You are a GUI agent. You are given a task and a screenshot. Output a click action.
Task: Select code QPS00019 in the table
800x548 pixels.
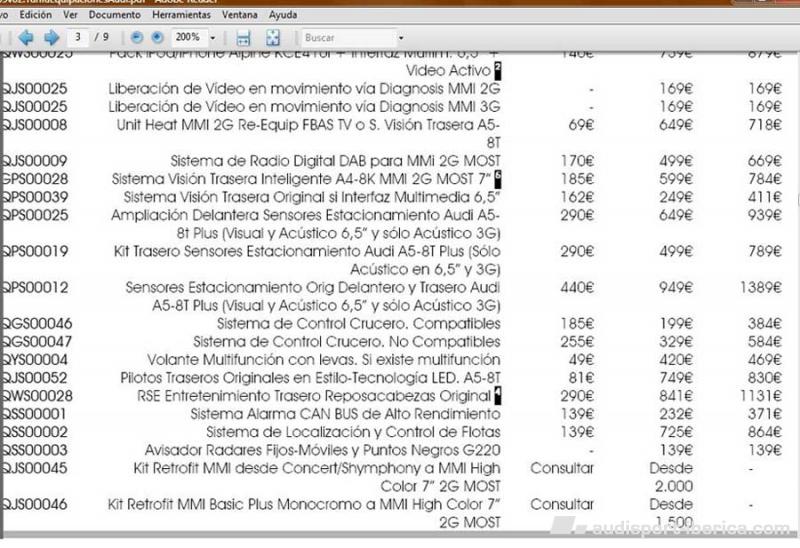pyautogui.click(x=35, y=252)
